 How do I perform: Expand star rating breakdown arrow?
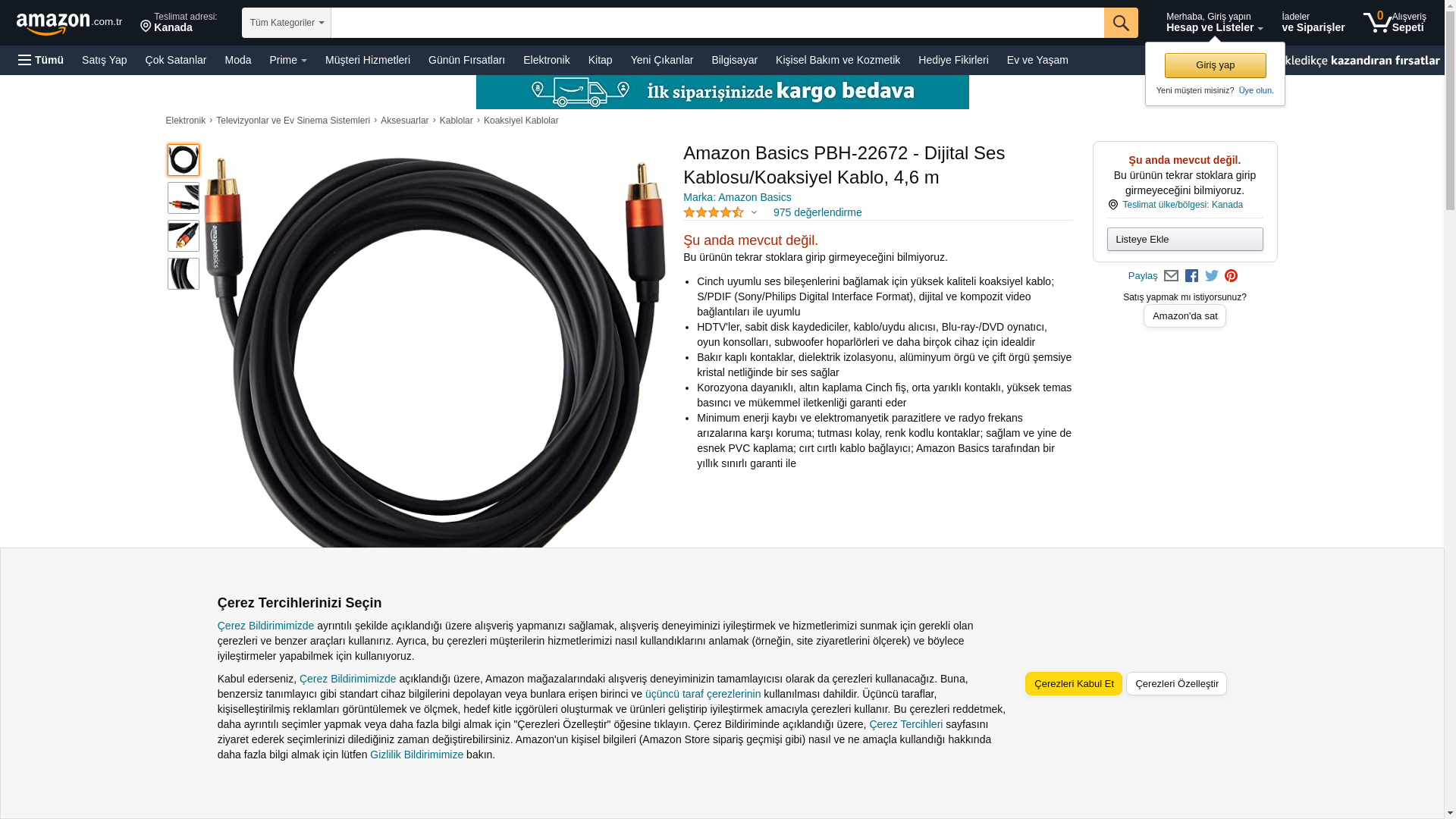pos(754,213)
